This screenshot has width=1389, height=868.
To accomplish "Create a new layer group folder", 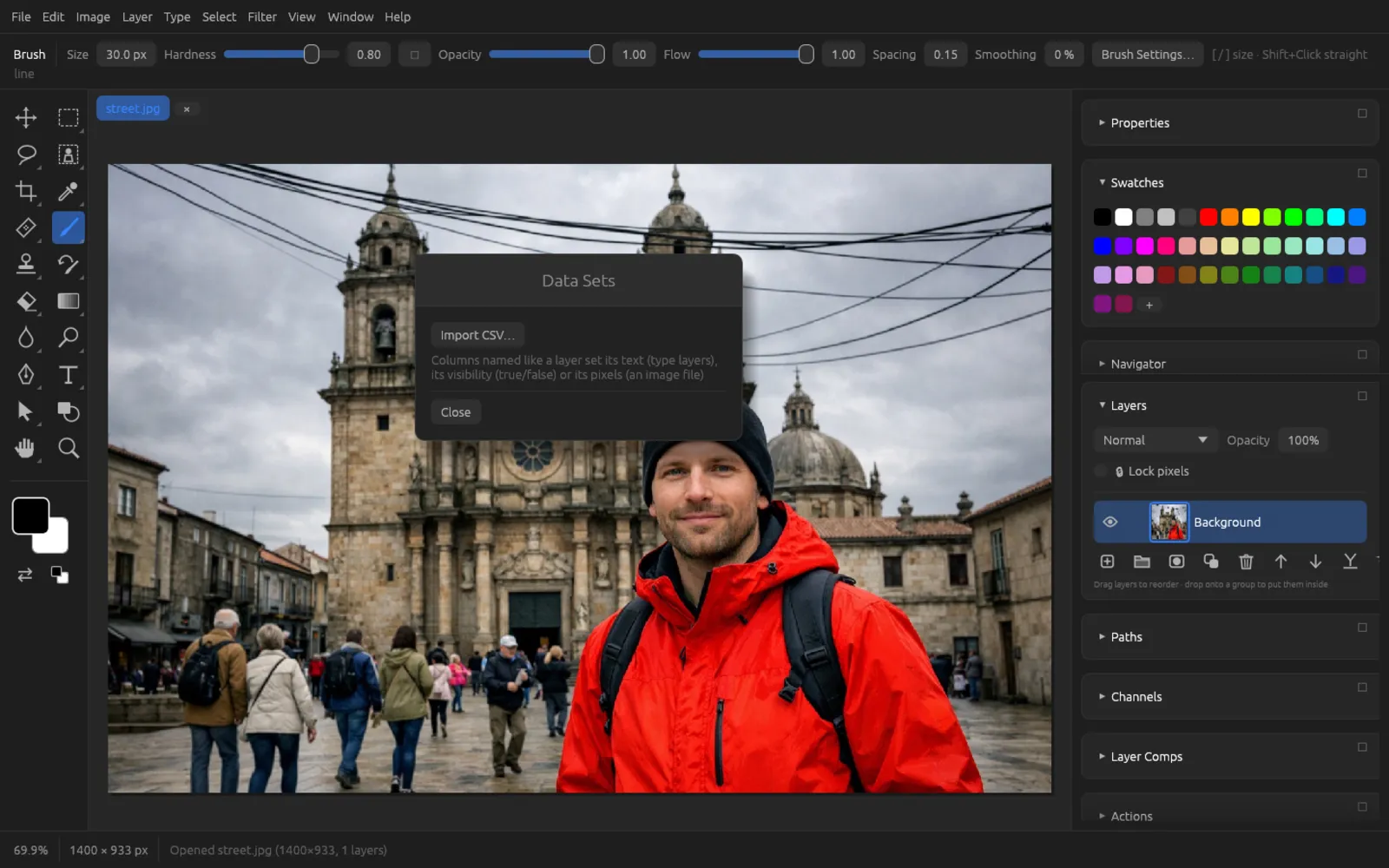I will click(x=1142, y=562).
